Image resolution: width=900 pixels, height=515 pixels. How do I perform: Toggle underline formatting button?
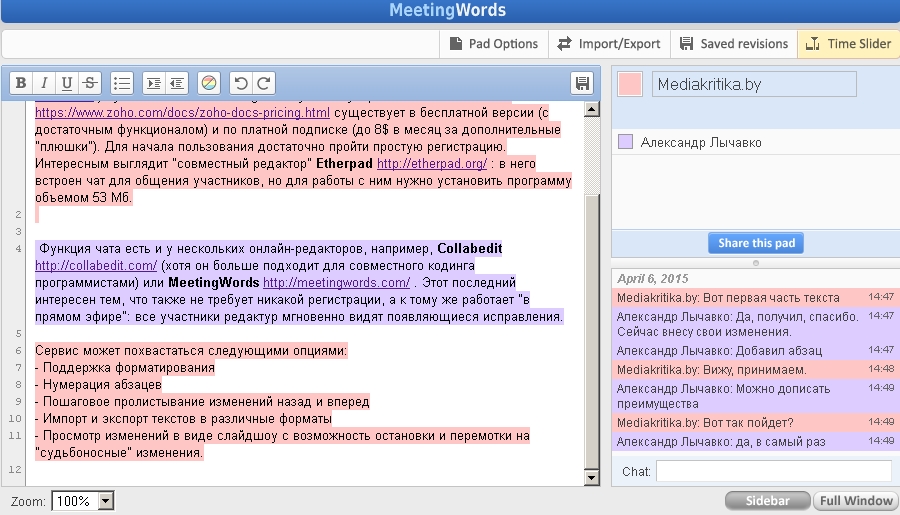point(67,83)
